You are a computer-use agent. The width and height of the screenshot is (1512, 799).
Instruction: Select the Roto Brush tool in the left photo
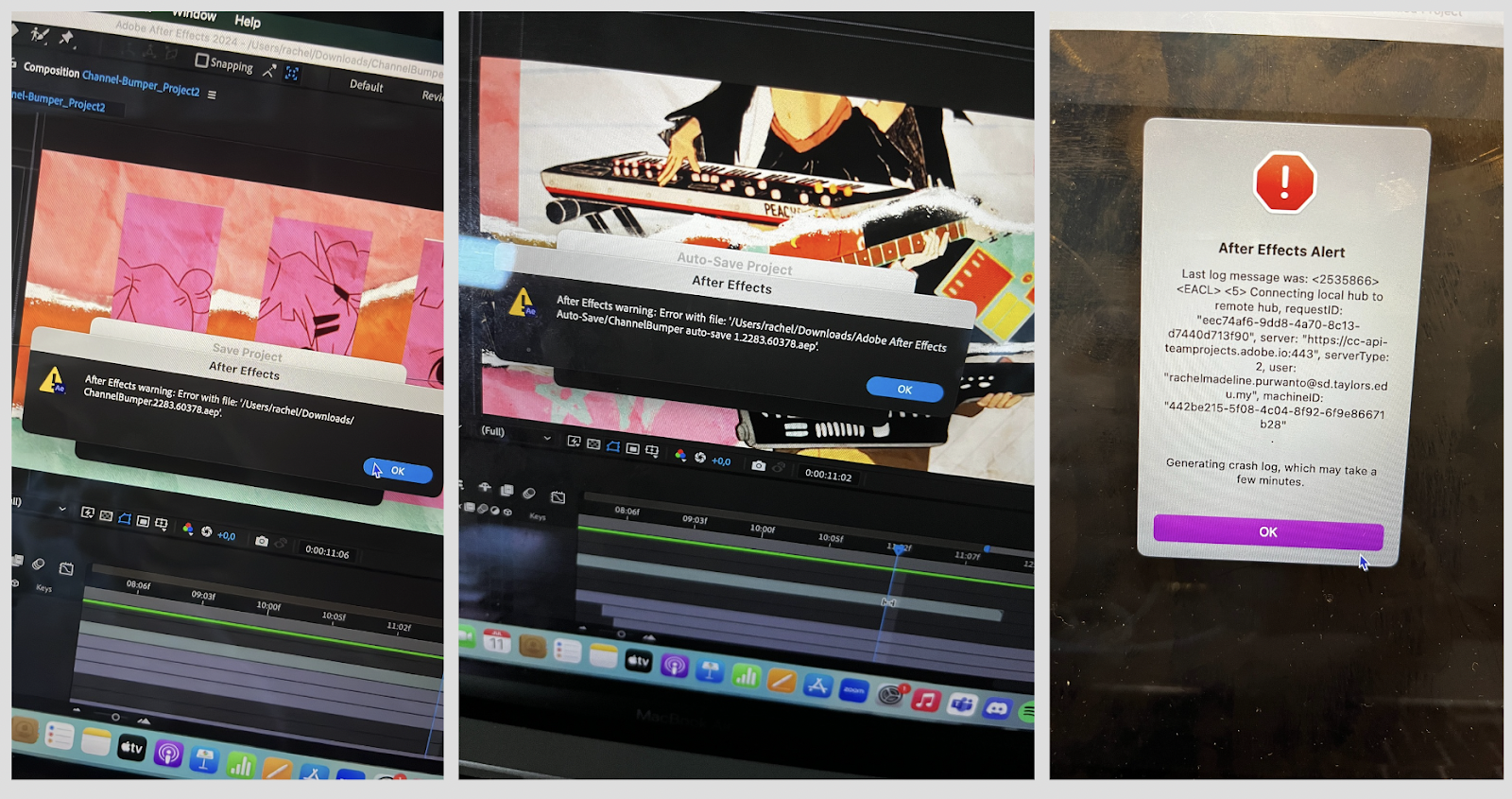click(39, 35)
